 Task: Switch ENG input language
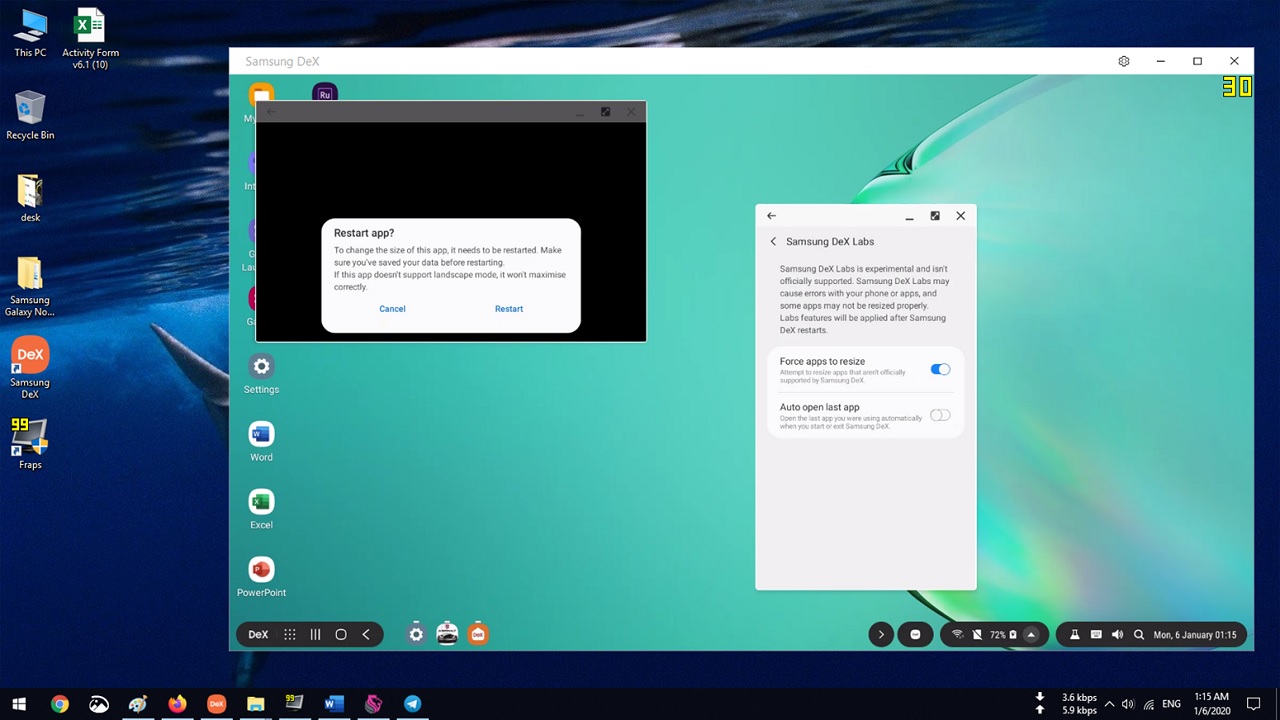pos(1172,704)
